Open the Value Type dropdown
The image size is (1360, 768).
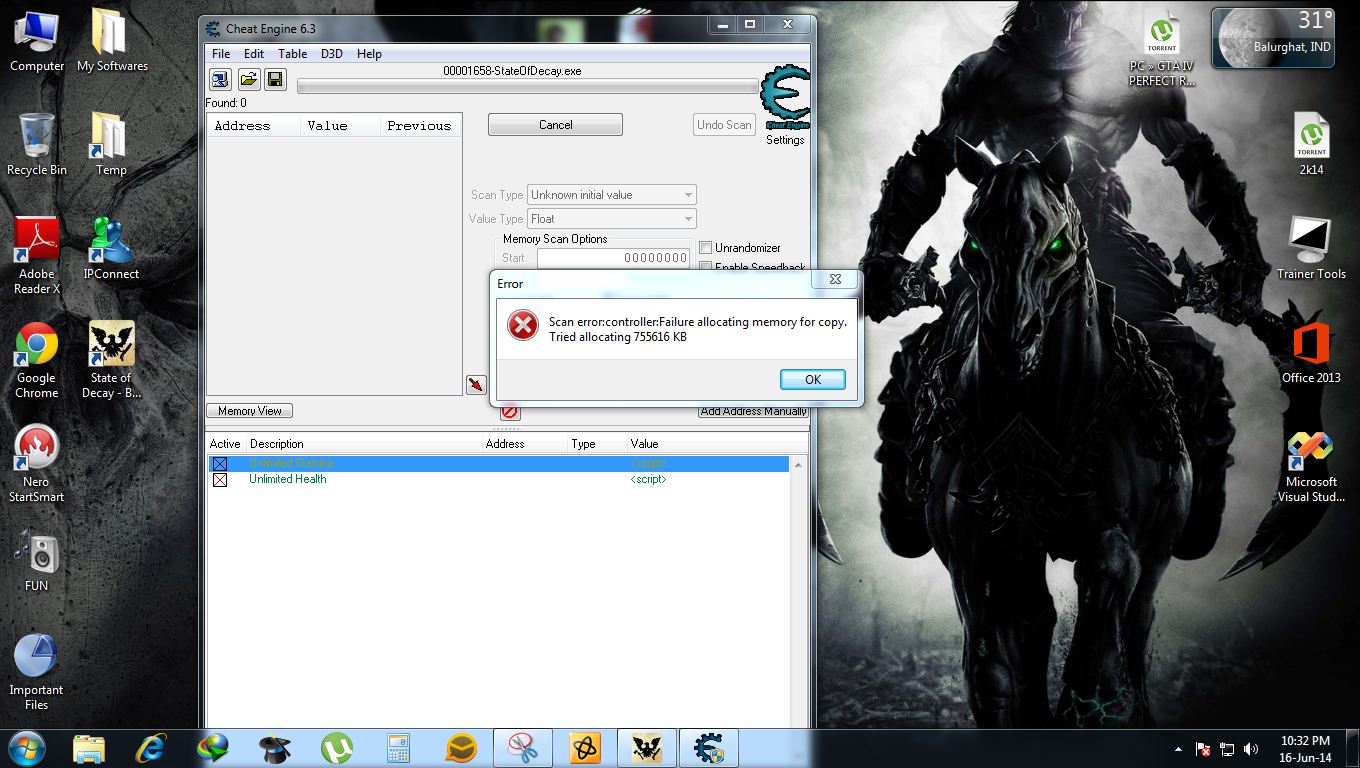[611, 219]
